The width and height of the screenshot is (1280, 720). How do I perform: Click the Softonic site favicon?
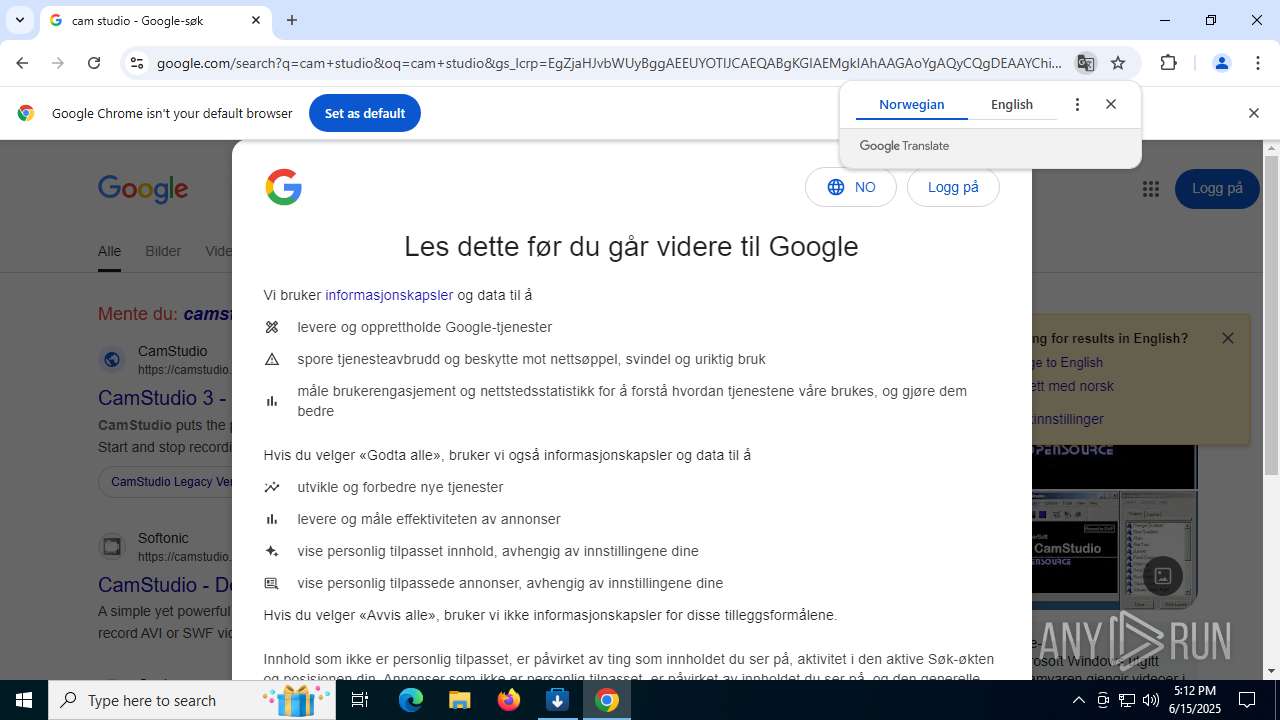coord(112,546)
